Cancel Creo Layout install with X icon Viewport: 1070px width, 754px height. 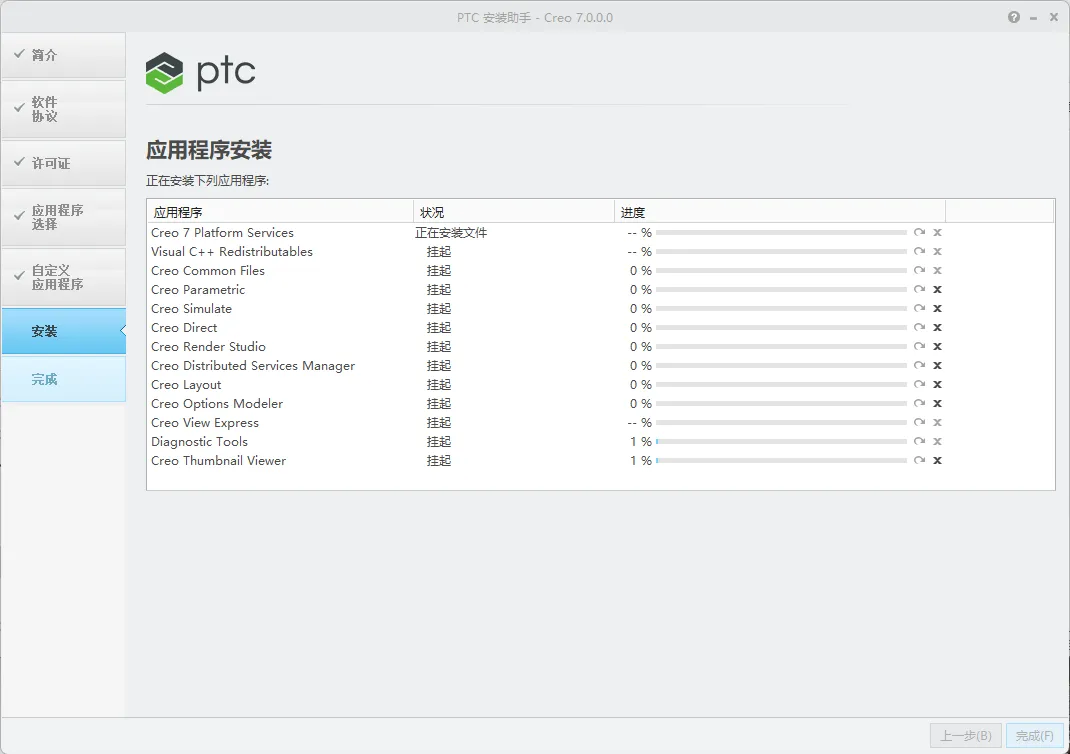[938, 385]
